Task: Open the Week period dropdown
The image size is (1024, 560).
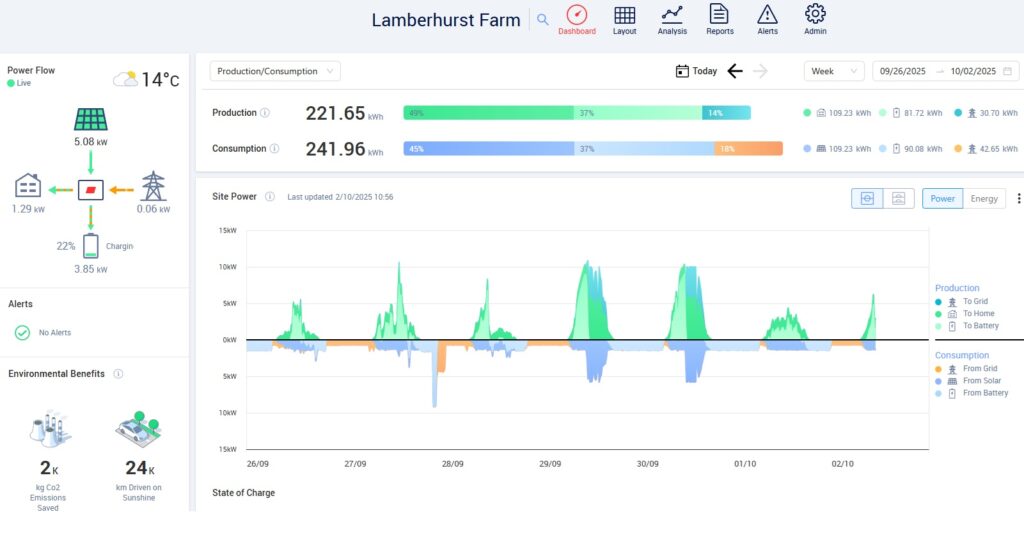Action: point(834,71)
